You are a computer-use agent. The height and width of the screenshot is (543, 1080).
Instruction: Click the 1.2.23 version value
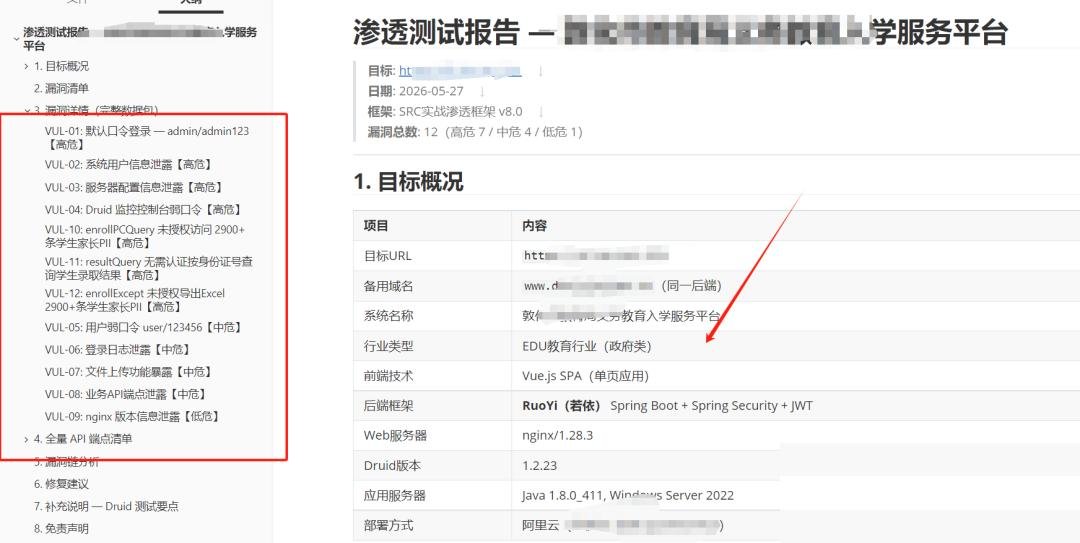[x=539, y=466]
